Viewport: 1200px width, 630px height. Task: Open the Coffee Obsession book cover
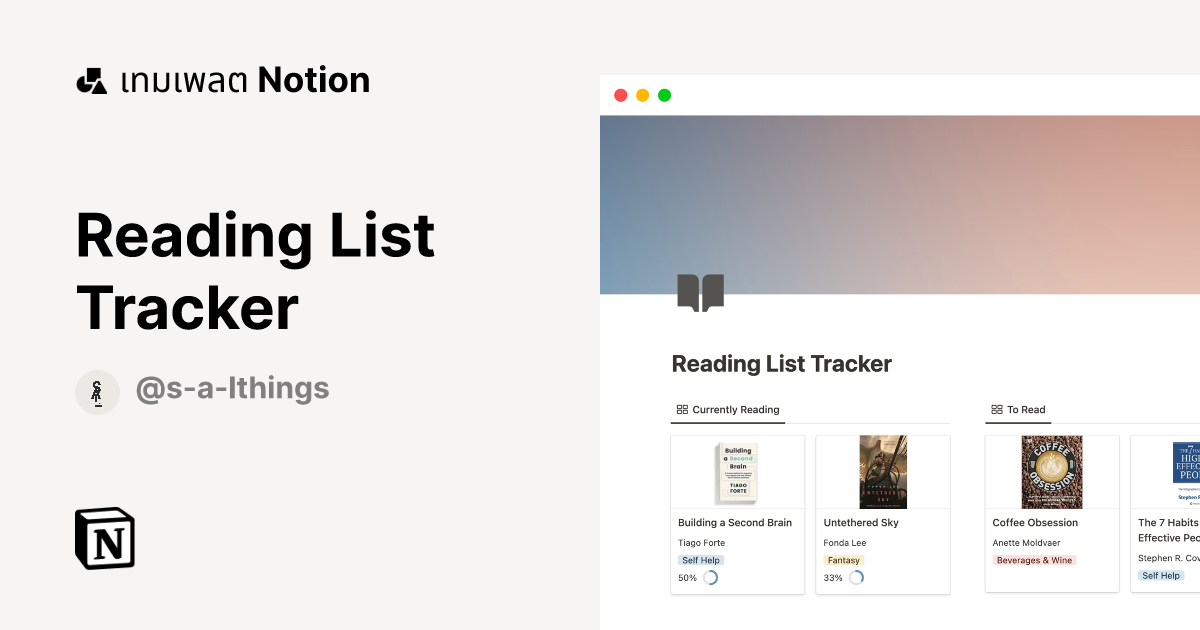coord(1052,471)
